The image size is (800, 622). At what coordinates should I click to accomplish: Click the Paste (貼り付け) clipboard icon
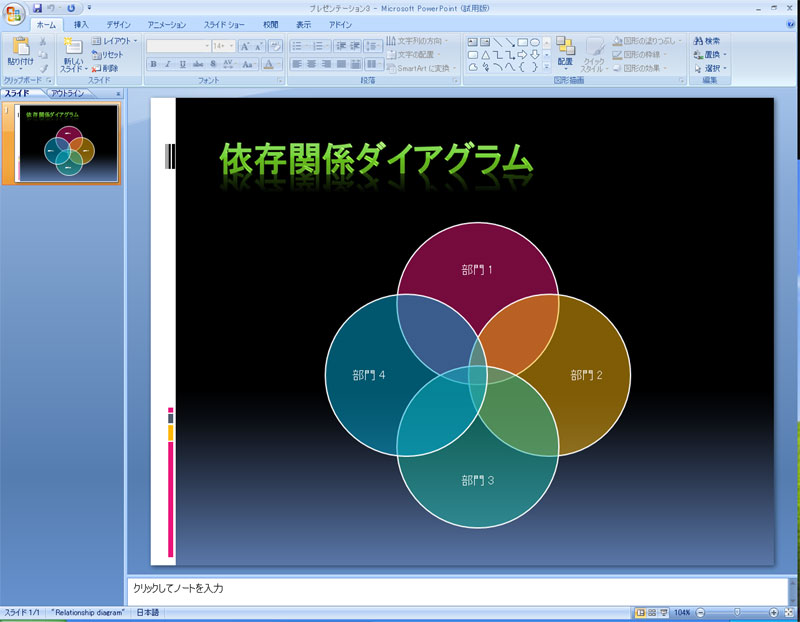click(x=20, y=50)
